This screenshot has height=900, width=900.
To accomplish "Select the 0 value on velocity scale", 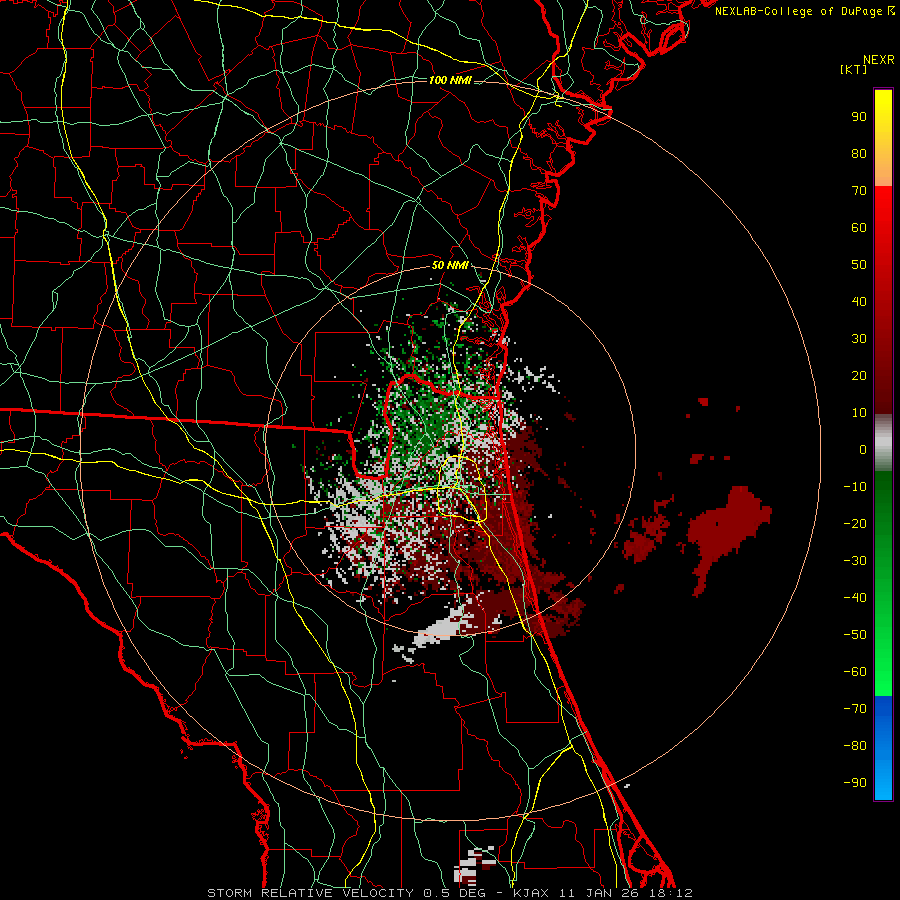I will coord(863,449).
